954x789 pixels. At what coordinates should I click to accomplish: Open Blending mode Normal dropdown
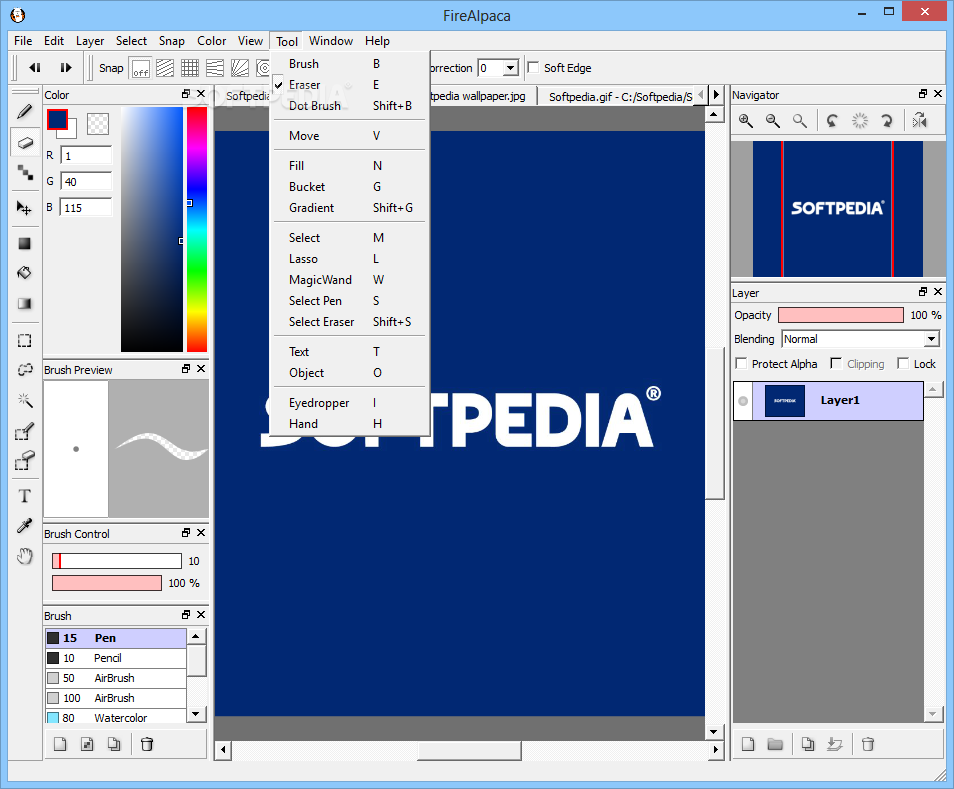[x=861, y=339]
